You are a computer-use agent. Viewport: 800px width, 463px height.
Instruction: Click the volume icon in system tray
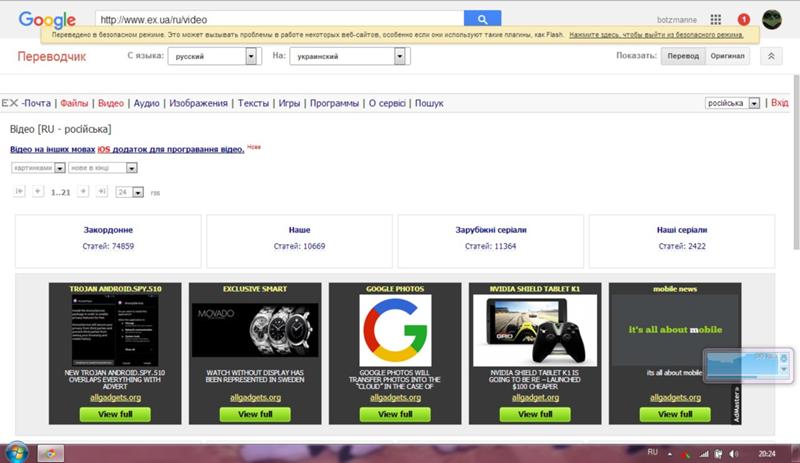point(733,453)
